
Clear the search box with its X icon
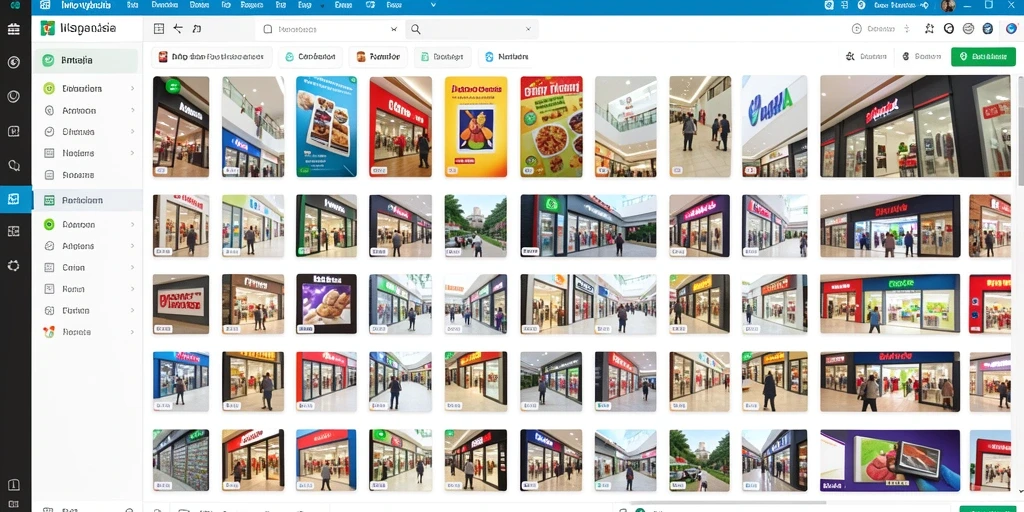pos(528,29)
